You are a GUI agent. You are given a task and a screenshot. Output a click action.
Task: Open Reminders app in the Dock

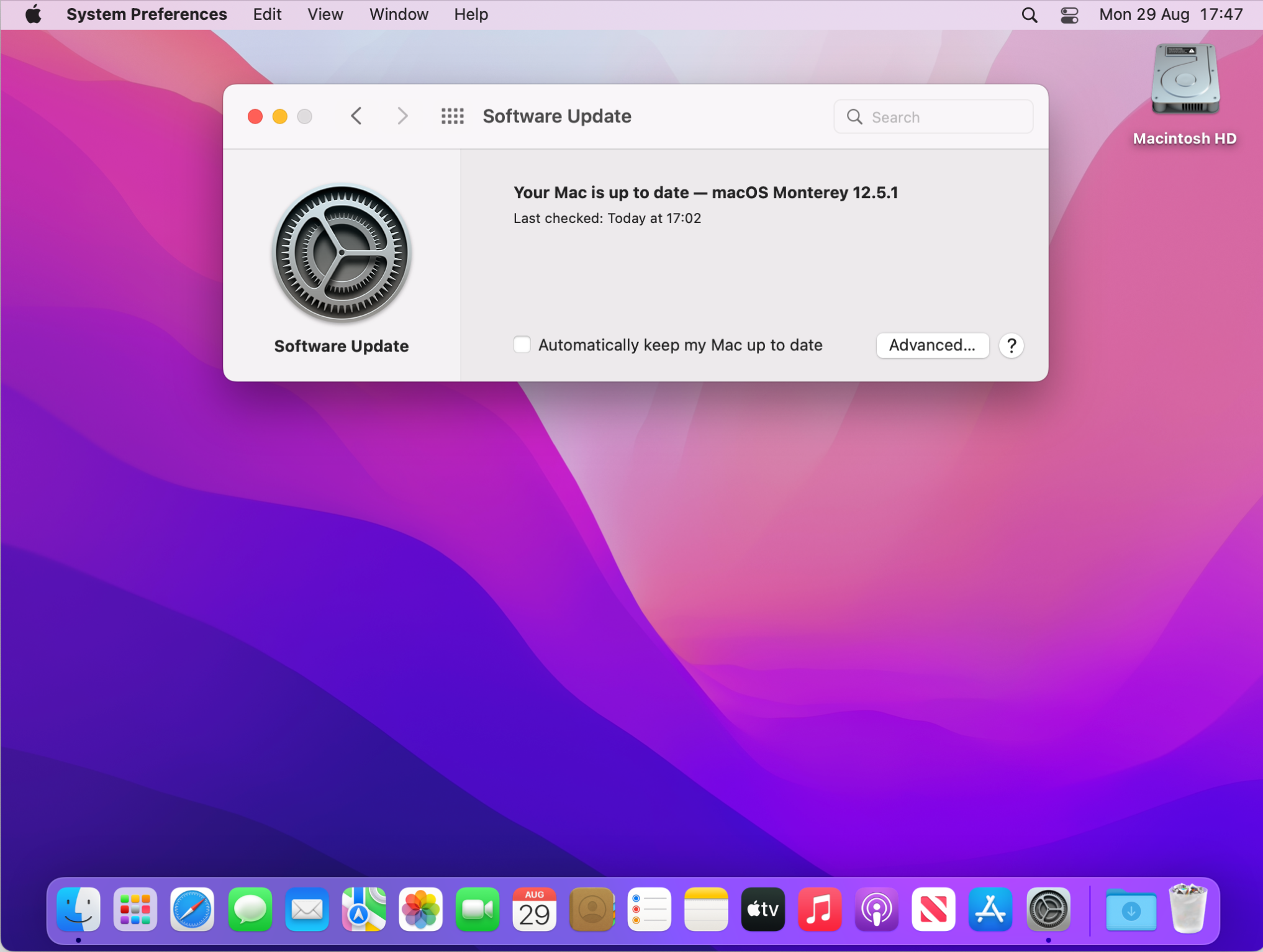[649, 910]
